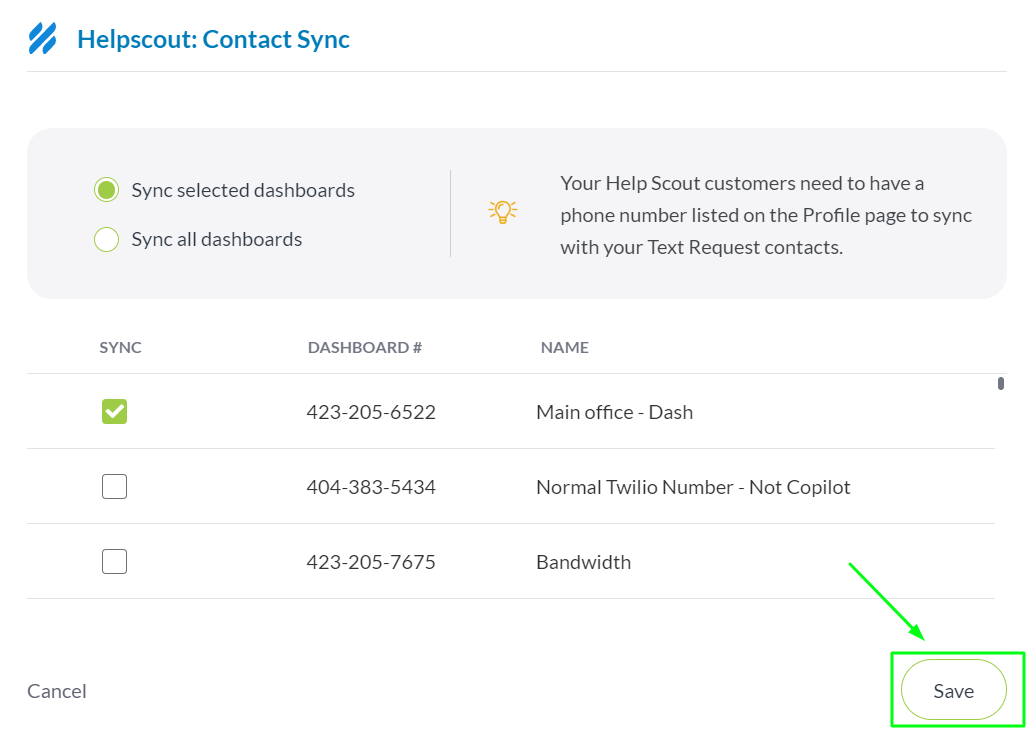Uncheck sync for Main office - Dash

click(115, 411)
